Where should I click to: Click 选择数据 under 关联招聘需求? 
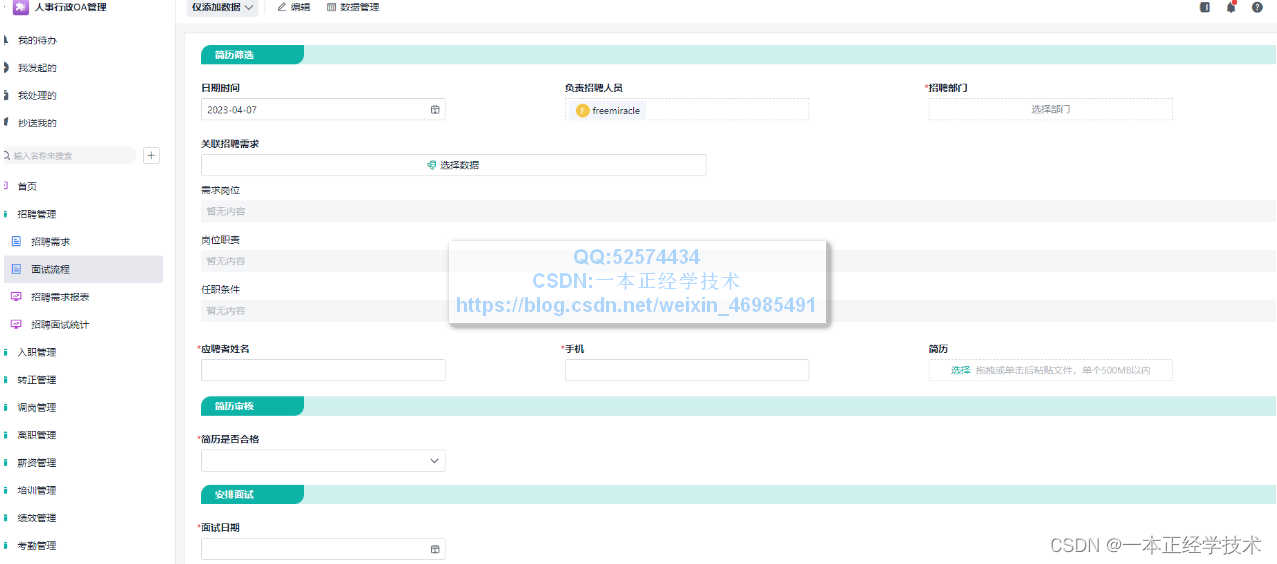[453, 165]
